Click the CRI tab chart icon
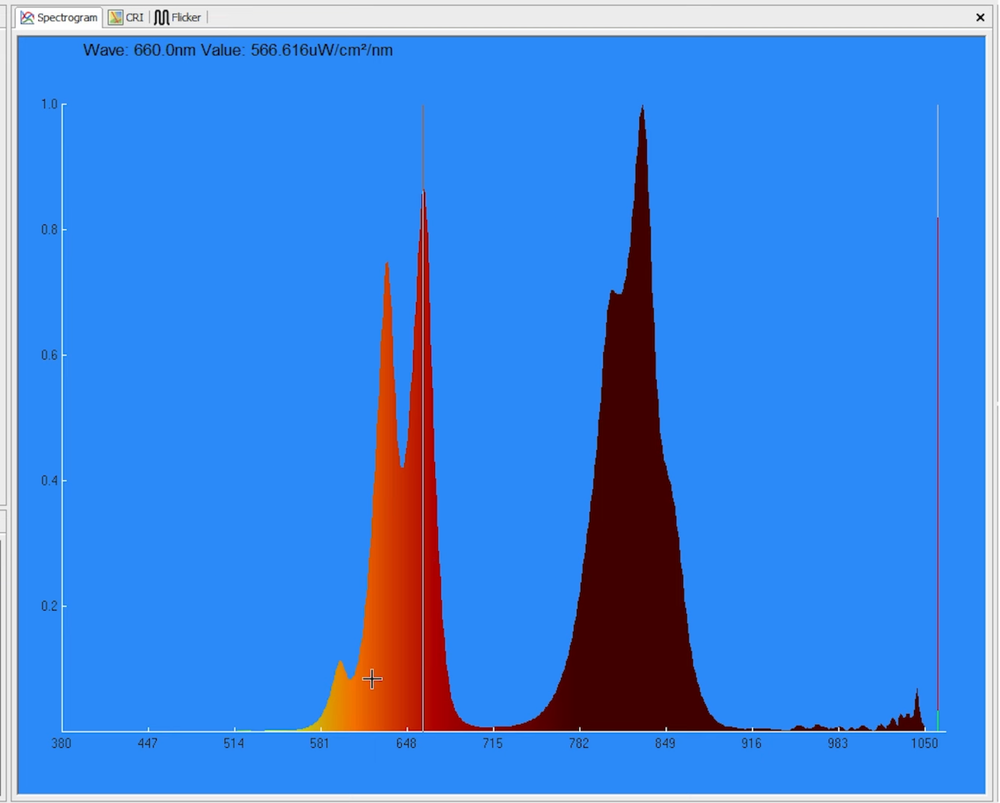The image size is (1000, 803). click(x=116, y=18)
